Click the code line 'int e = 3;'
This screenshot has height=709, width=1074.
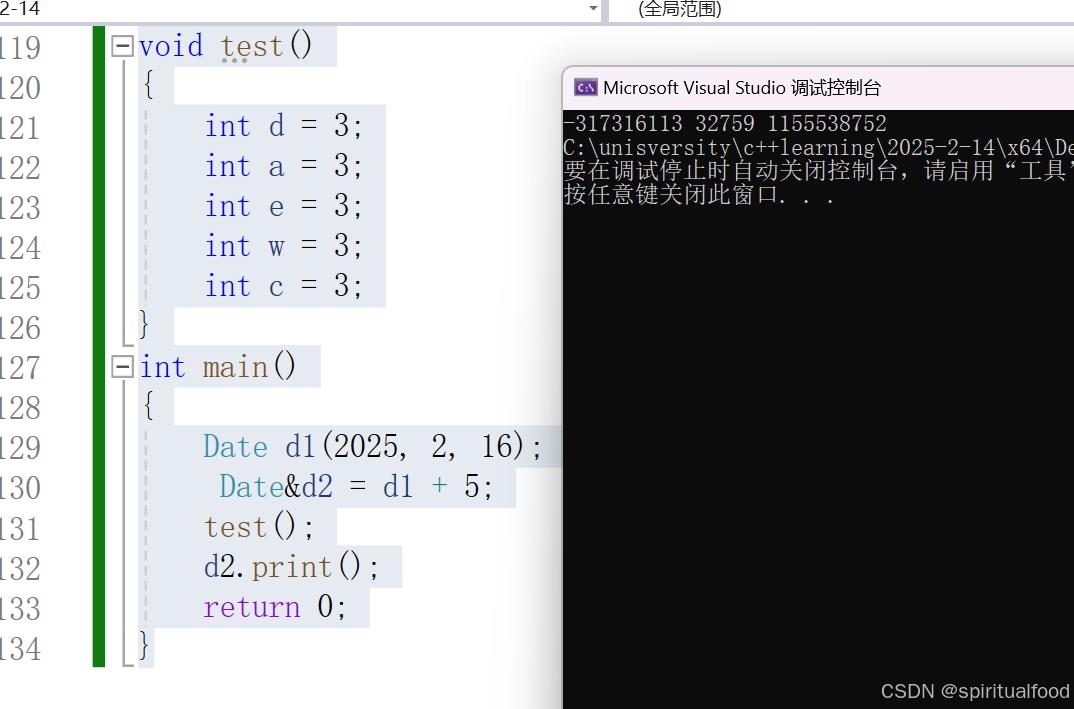point(283,206)
